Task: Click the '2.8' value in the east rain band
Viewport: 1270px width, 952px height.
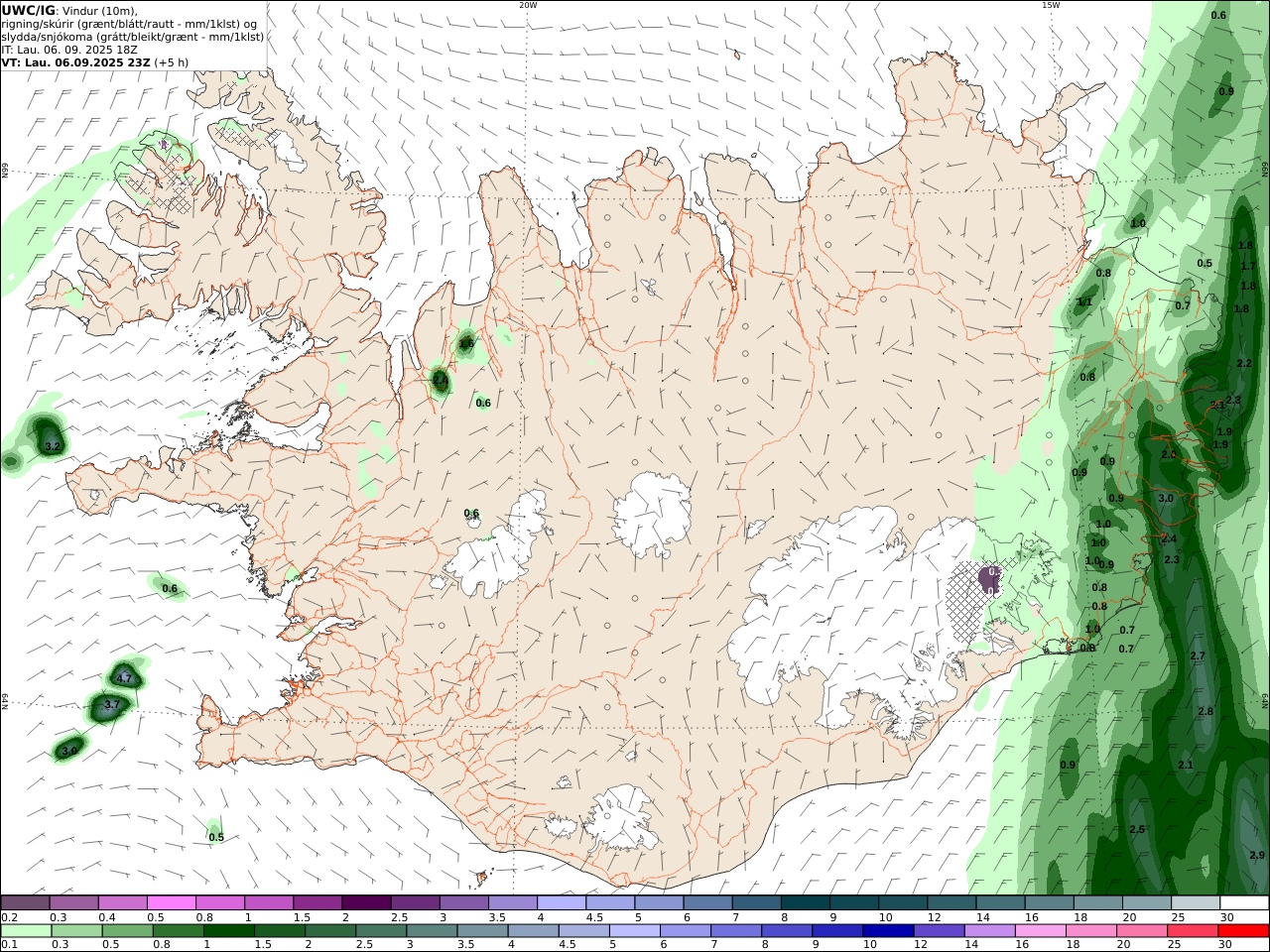Action: [1206, 712]
